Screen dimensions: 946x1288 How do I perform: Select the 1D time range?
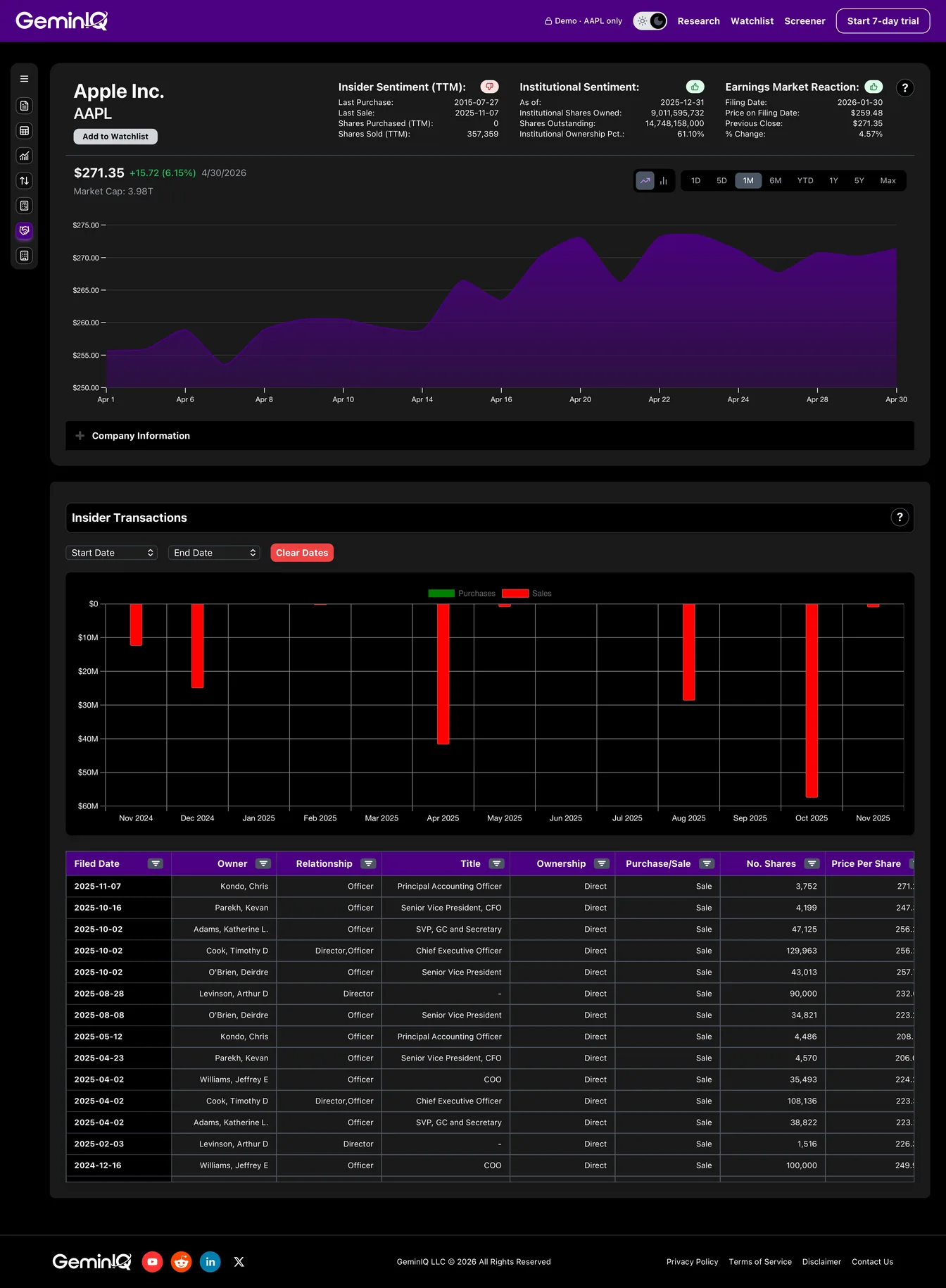tap(695, 181)
